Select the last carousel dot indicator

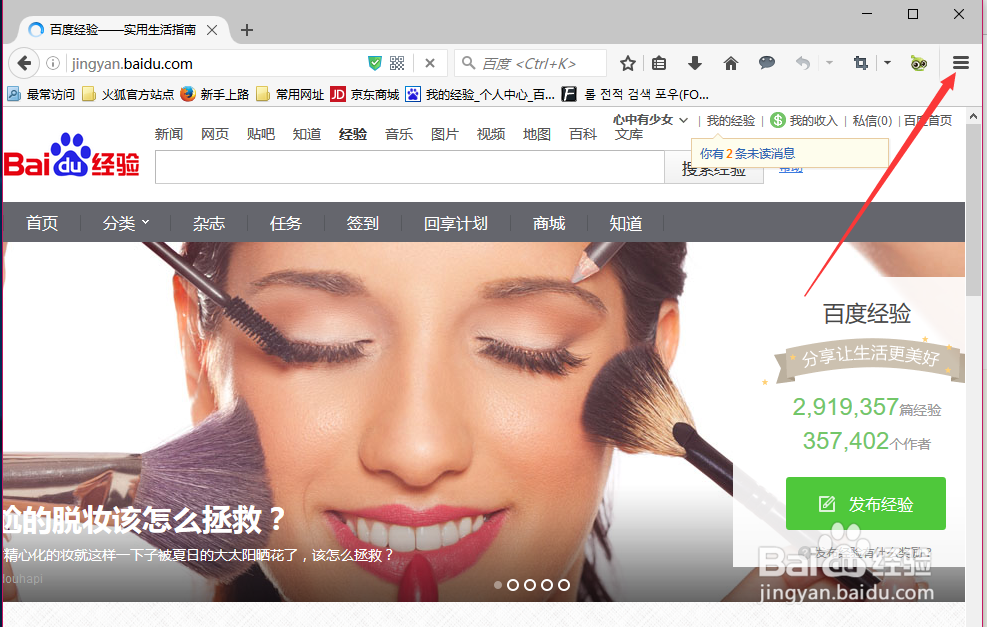coord(564,585)
